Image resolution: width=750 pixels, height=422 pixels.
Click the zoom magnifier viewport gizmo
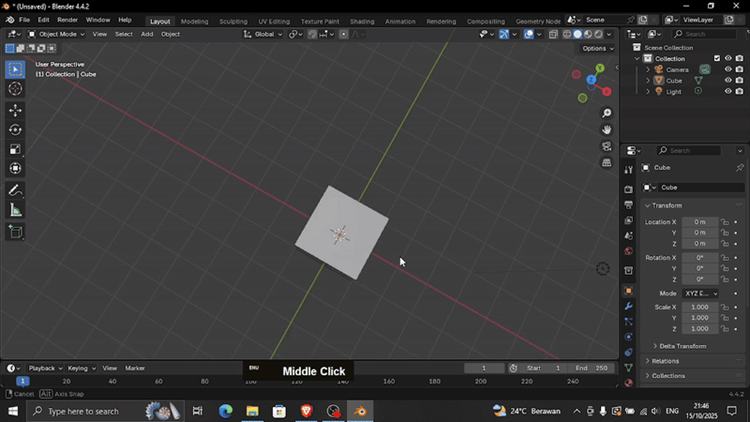point(606,113)
